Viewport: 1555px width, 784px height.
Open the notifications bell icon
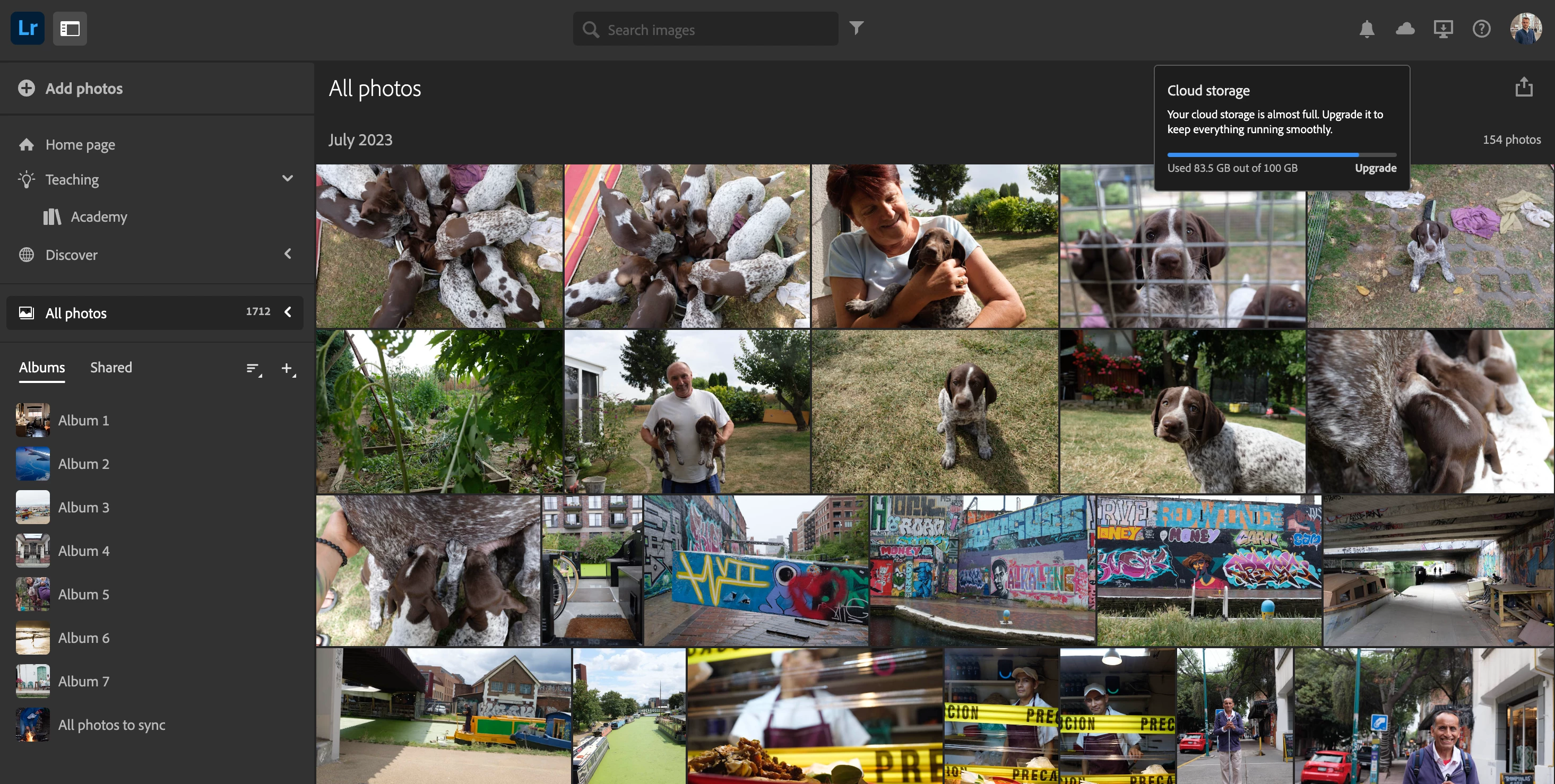[x=1367, y=28]
